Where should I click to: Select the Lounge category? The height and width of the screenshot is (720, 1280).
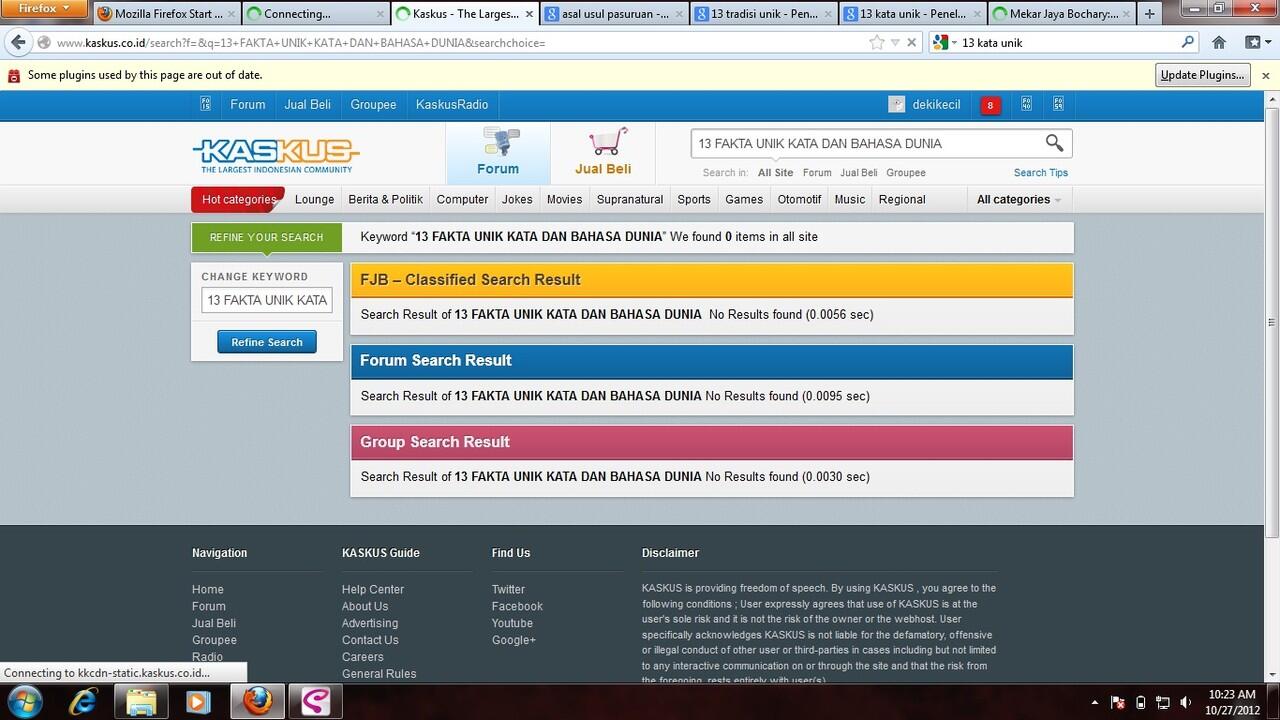click(x=314, y=199)
